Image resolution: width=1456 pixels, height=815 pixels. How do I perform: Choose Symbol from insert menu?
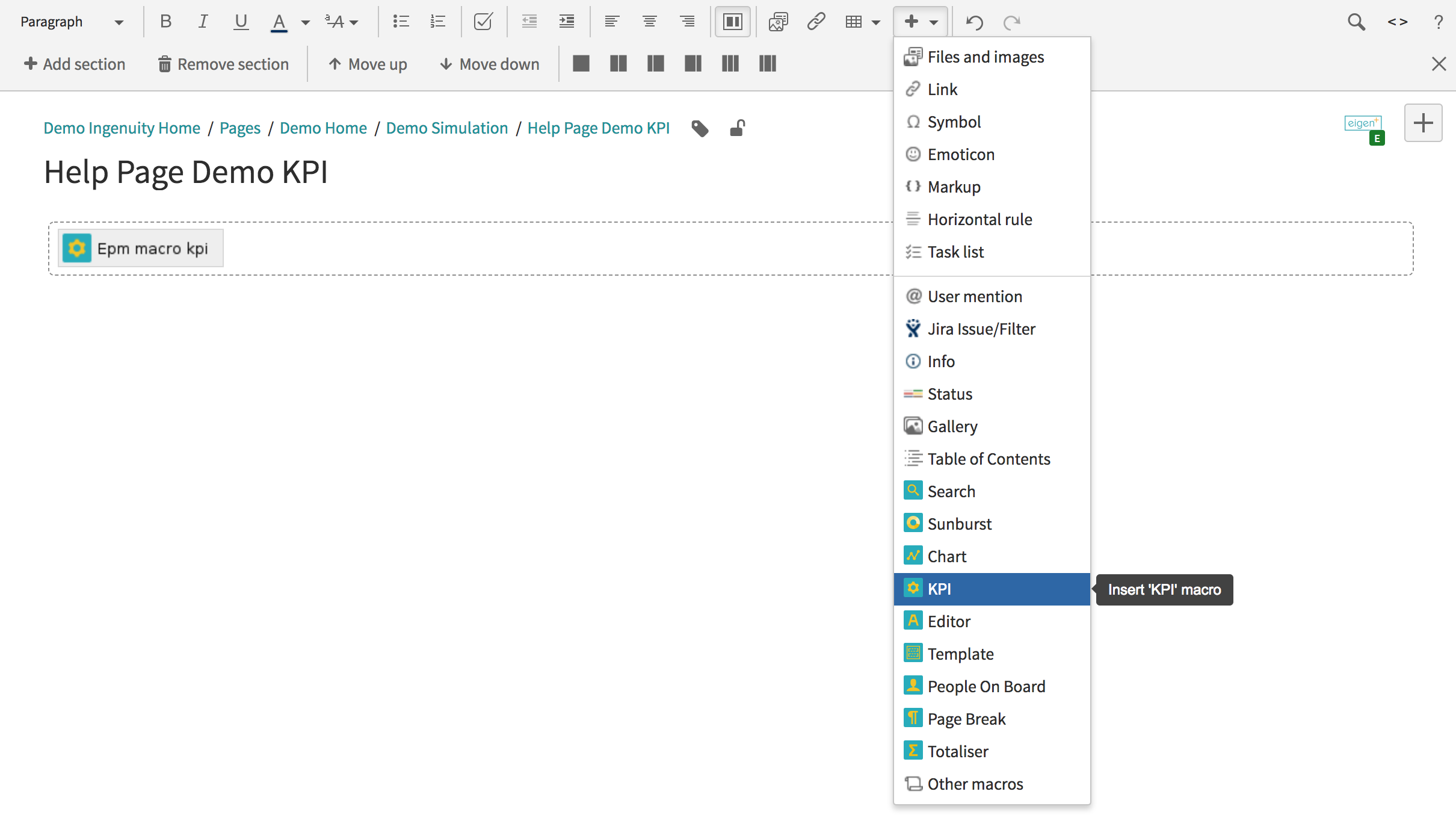coord(992,122)
